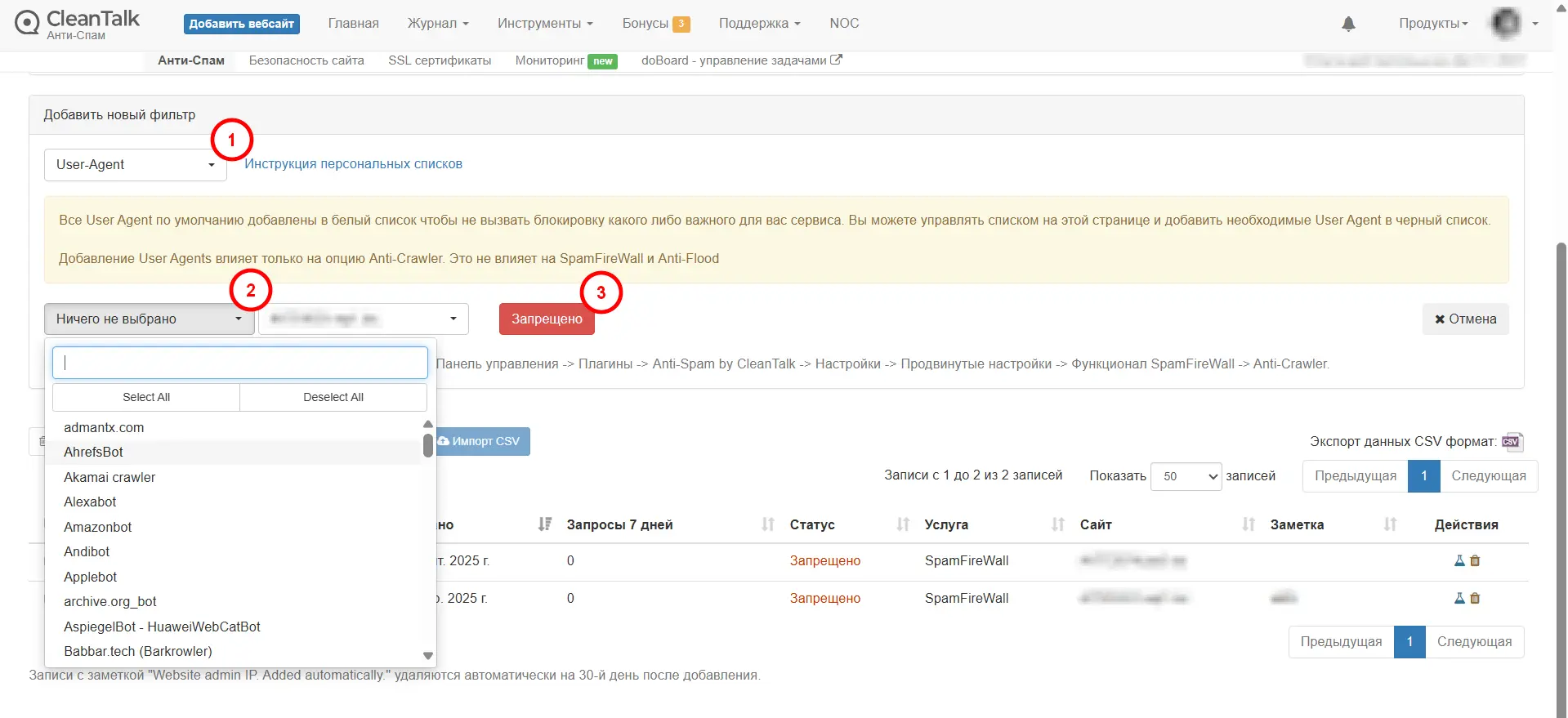Select adman​tx.com from the list
1568x718 pixels.
pyautogui.click(x=104, y=428)
